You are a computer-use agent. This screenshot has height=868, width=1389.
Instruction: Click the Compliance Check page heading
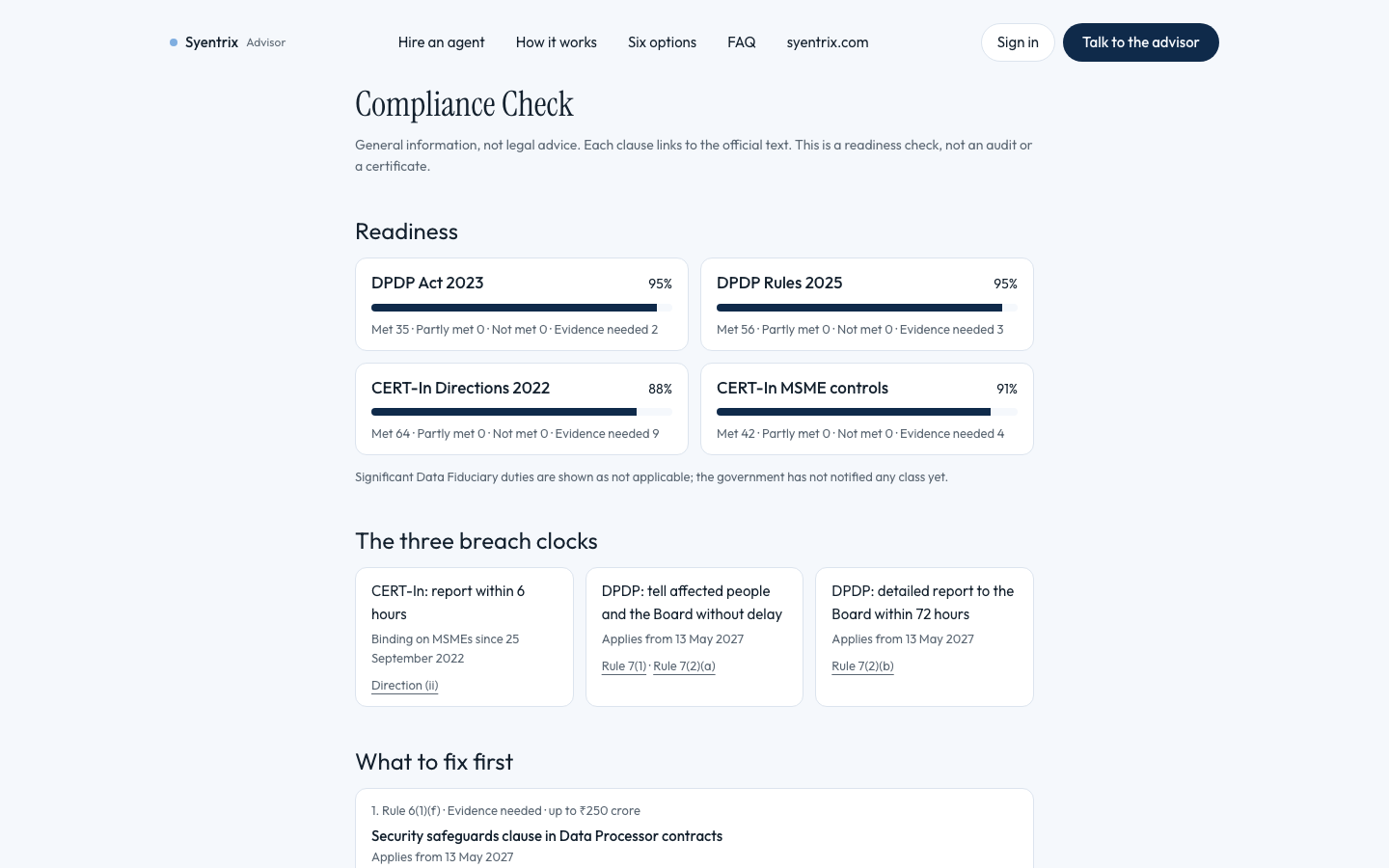(464, 104)
